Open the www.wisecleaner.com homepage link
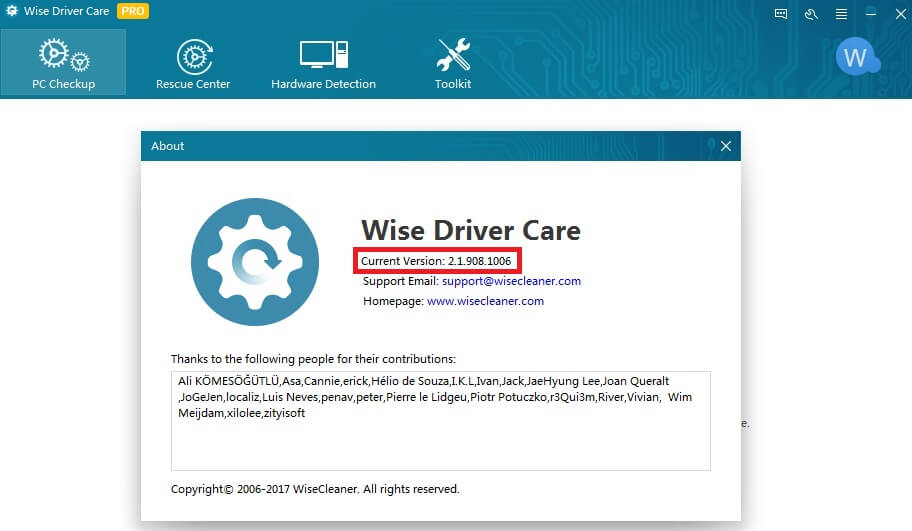Image resolution: width=912 pixels, height=531 pixels. pos(485,301)
